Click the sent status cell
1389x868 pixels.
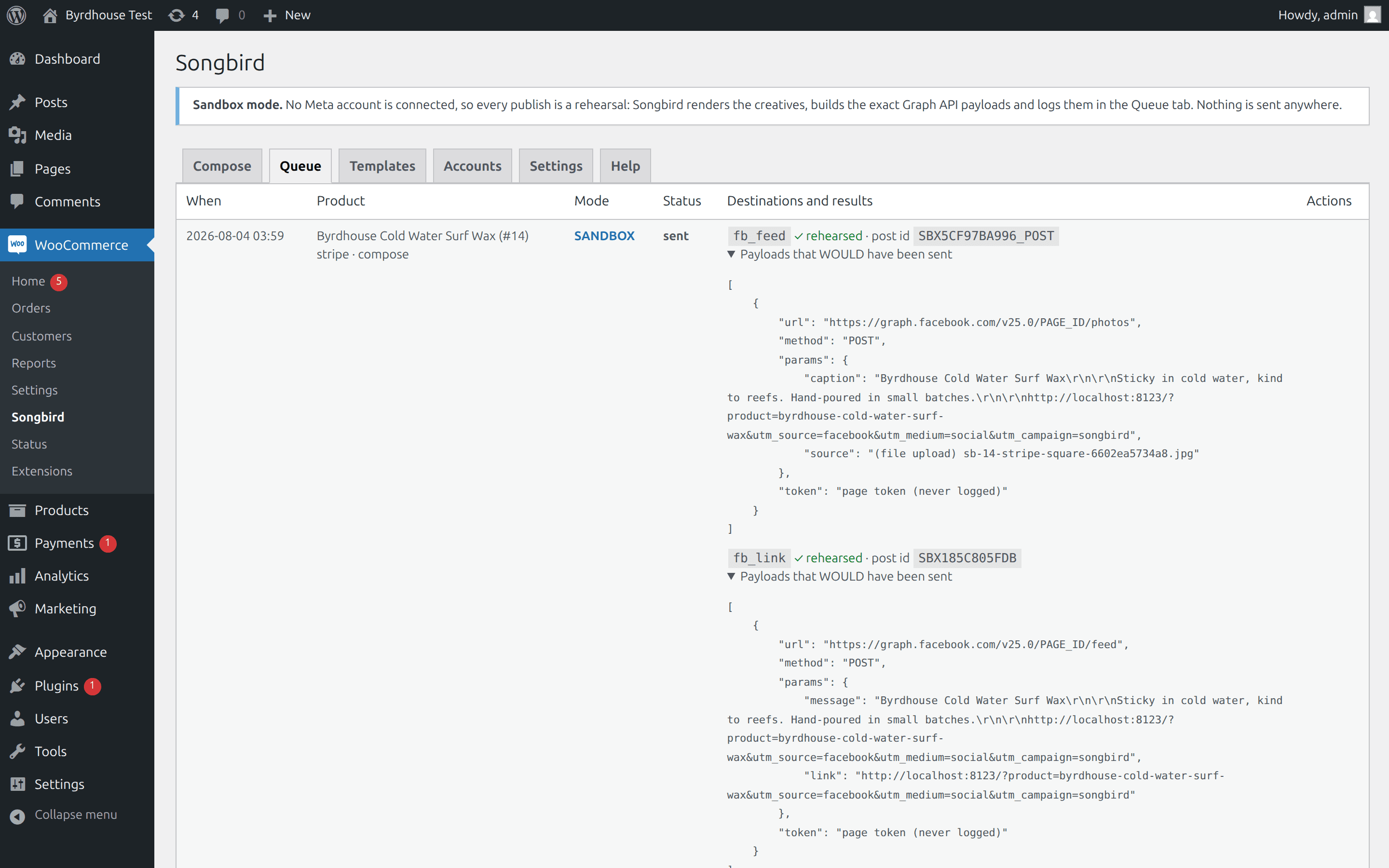(x=676, y=235)
